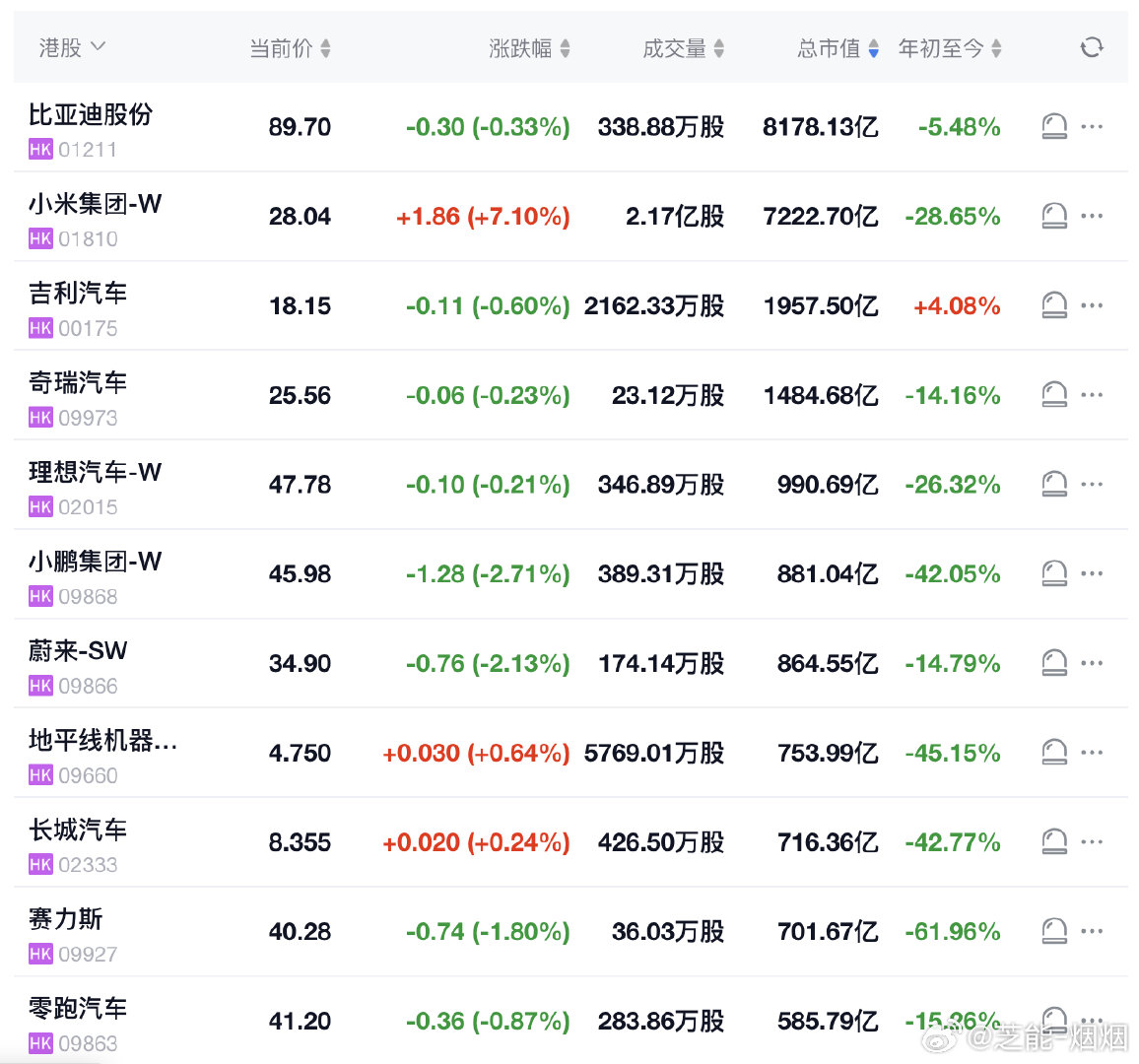Image resolution: width=1139 pixels, height=1064 pixels.
Task: Open 吉利汽车 stock details
Action: tap(78, 294)
